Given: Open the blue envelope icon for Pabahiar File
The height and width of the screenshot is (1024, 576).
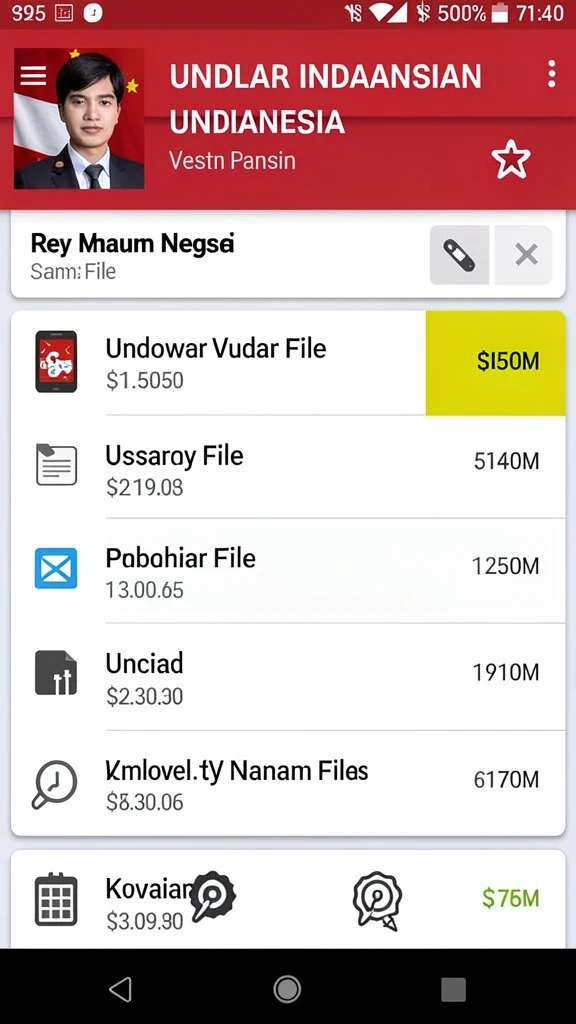Looking at the screenshot, I should click(x=56, y=568).
